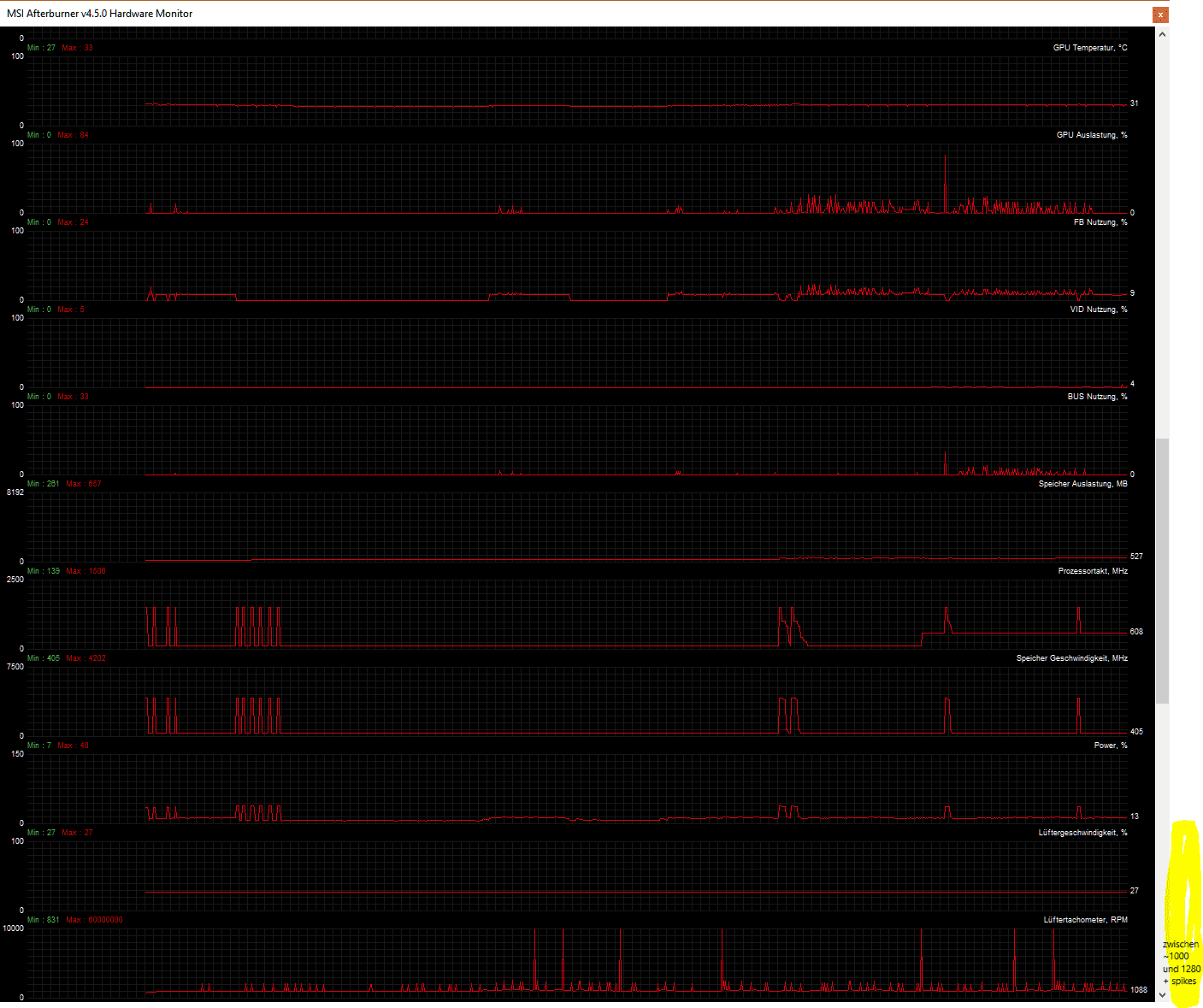1203x1008 pixels.
Task: Click the Power current value 13
Action: tap(1134, 816)
